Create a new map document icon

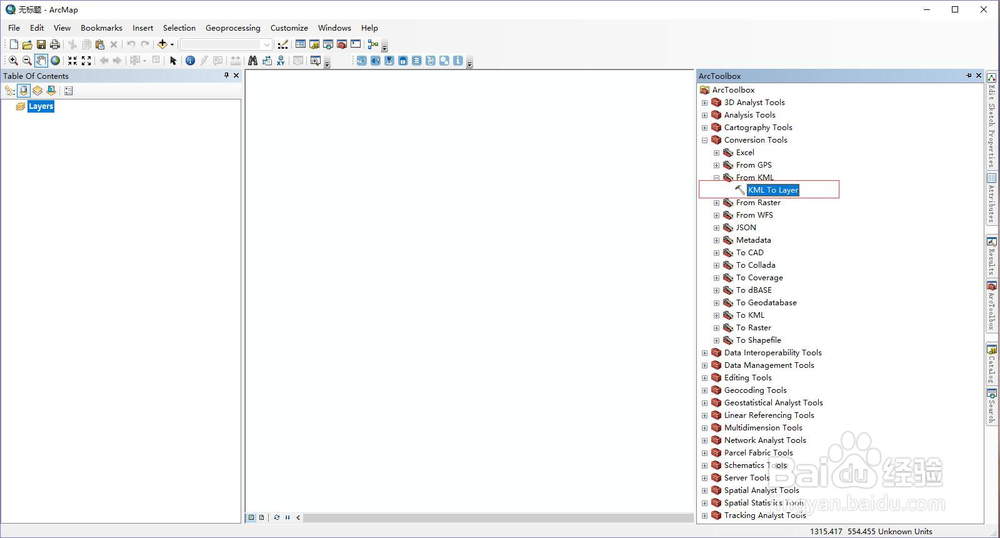point(13,45)
